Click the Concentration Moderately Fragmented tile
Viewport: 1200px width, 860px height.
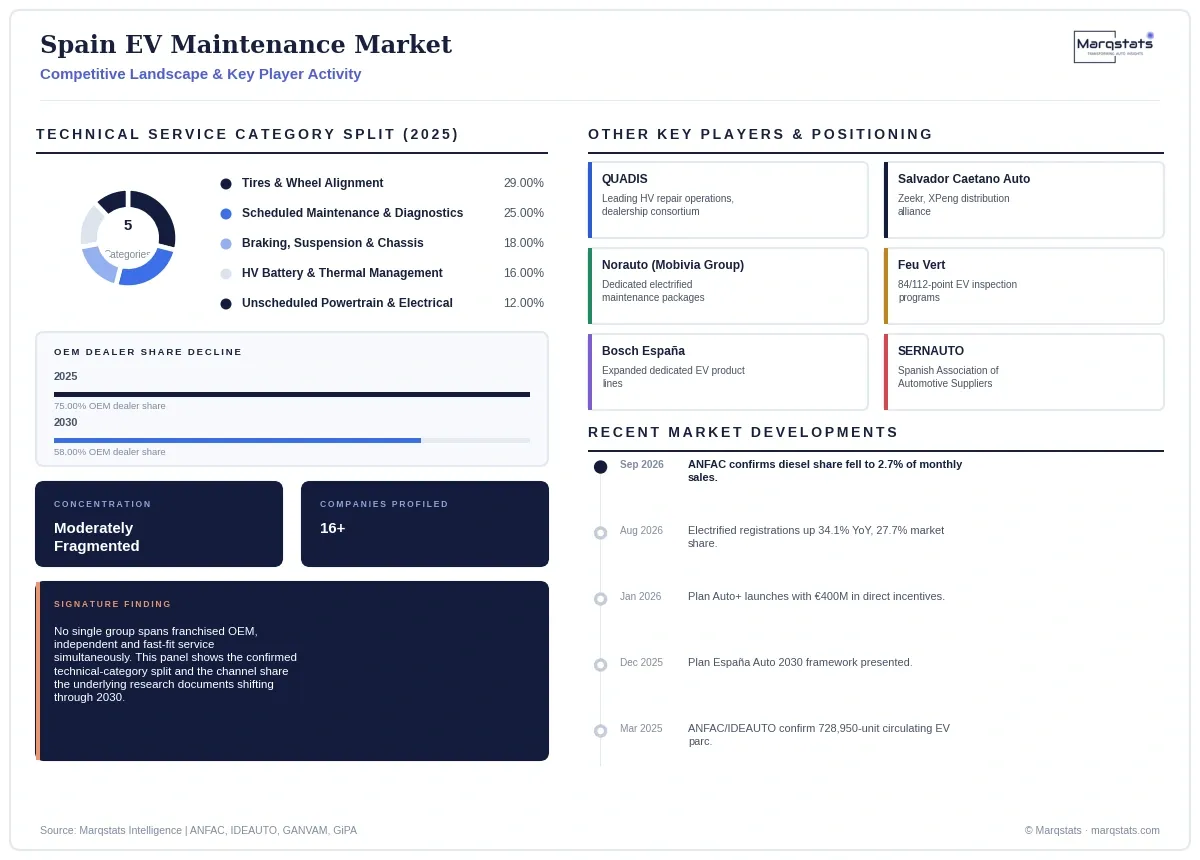[x=159, y=524]
